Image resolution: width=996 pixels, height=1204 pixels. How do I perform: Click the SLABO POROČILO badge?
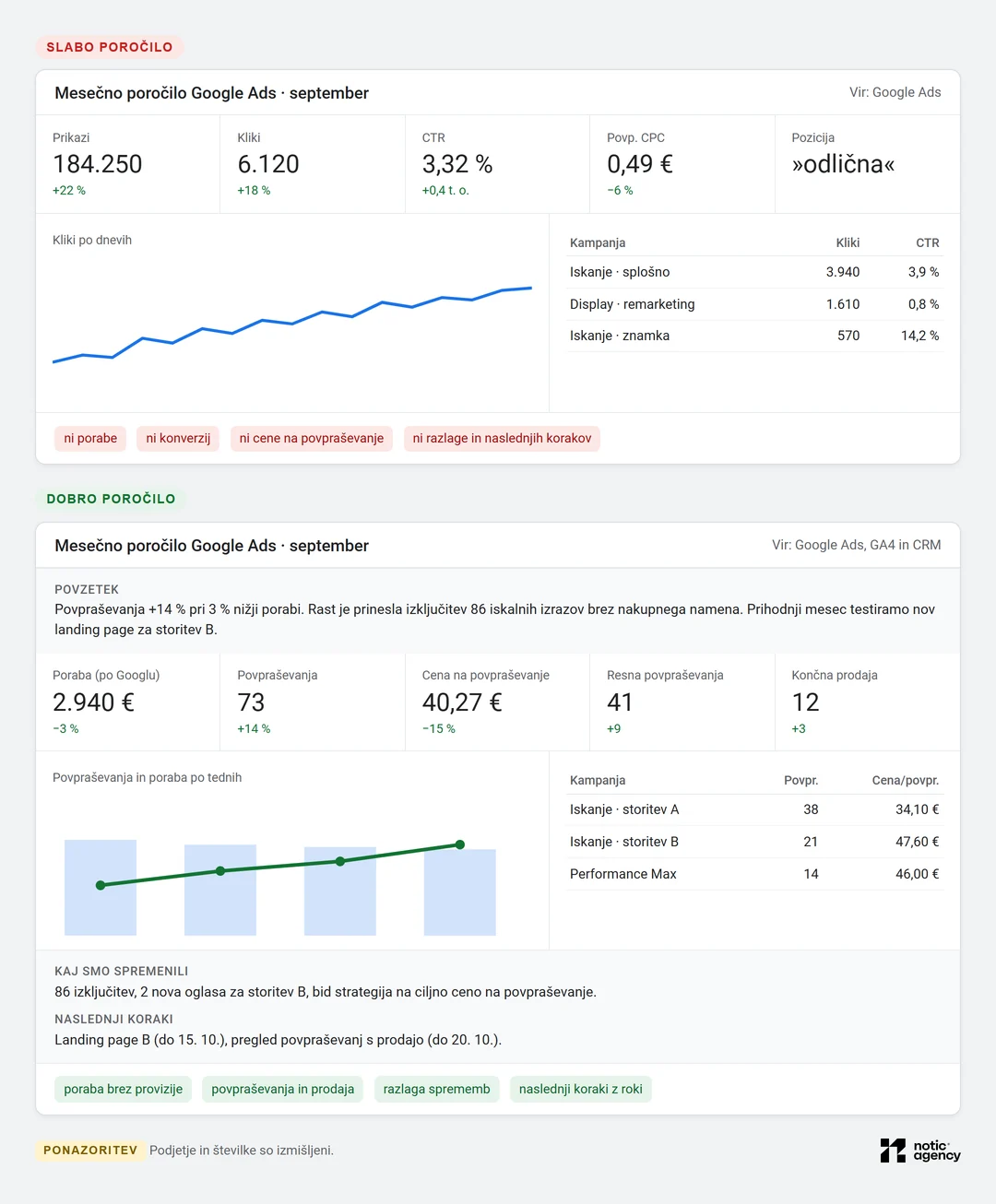[x=110, y=47]
